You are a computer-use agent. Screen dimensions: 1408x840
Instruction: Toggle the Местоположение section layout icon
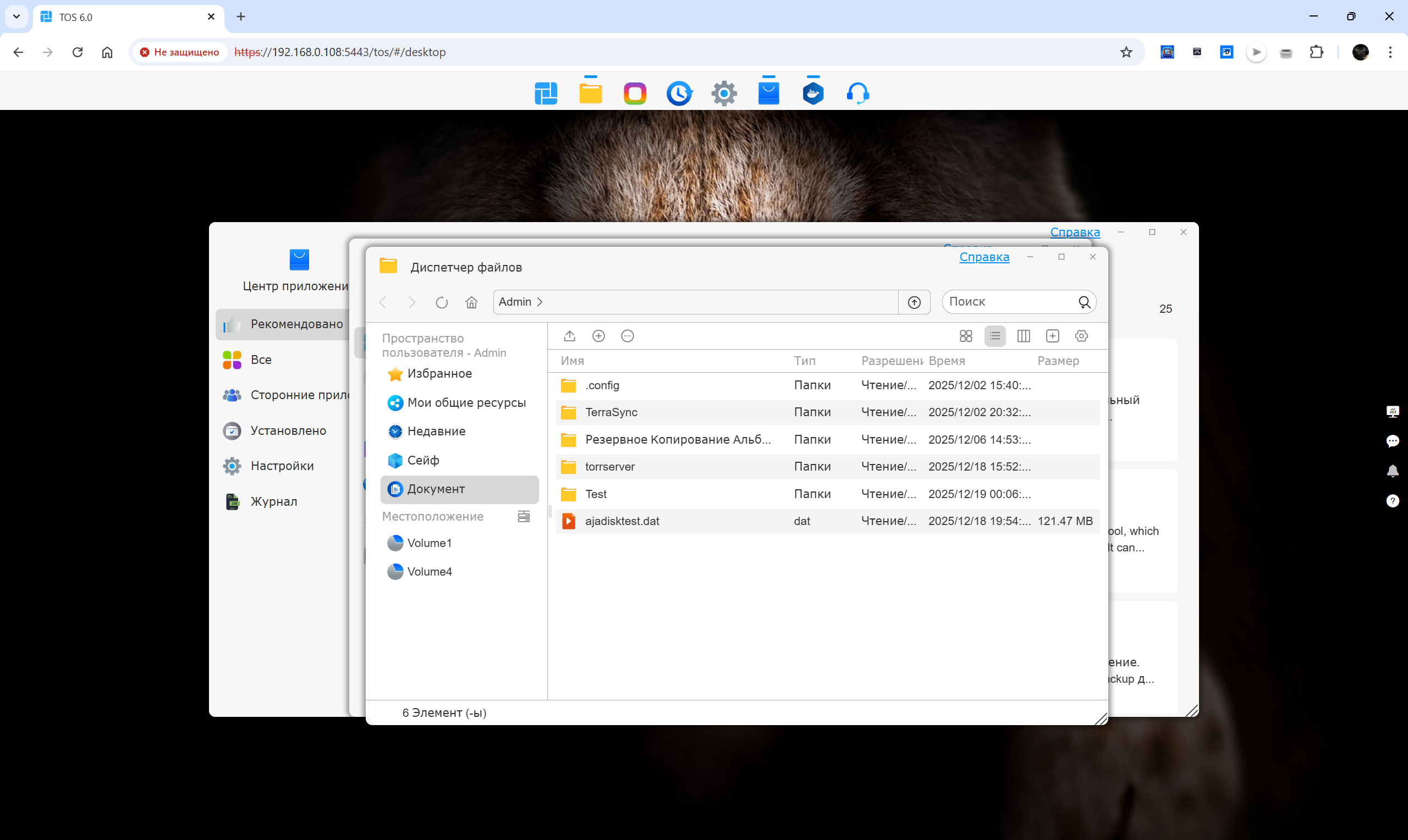(524, 516)
